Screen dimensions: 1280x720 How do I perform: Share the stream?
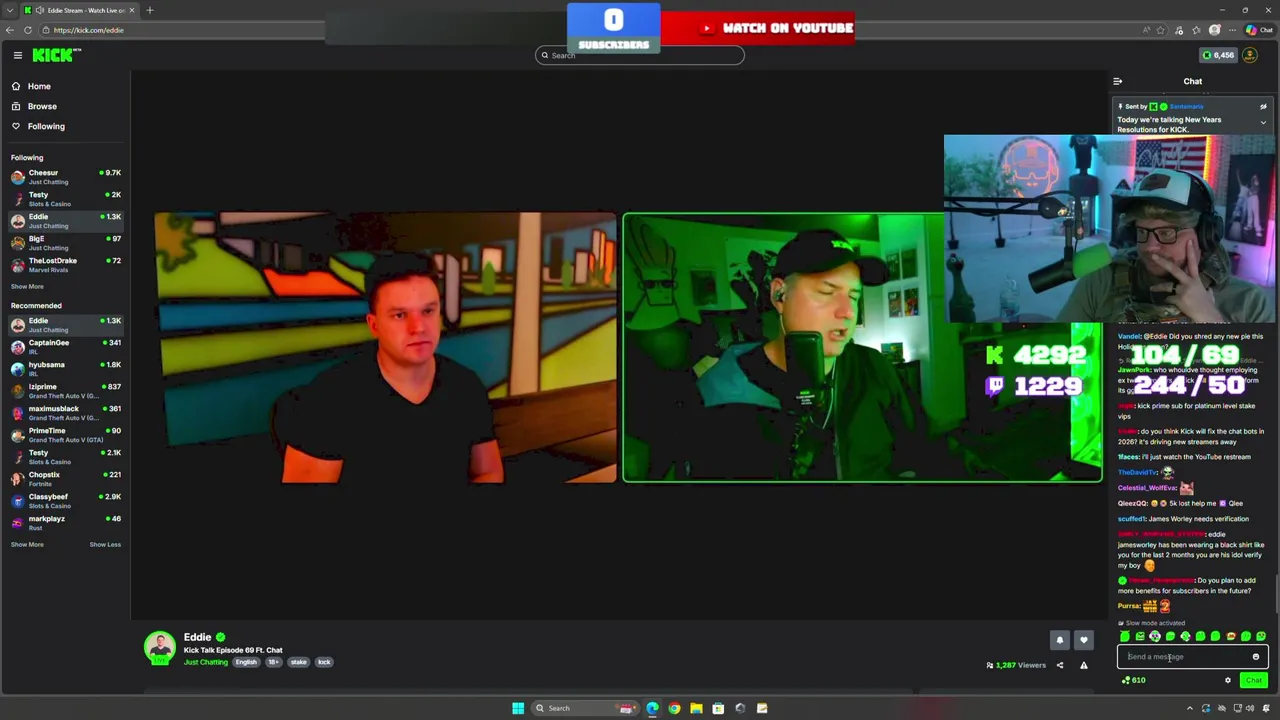[x=1060, y=665]
